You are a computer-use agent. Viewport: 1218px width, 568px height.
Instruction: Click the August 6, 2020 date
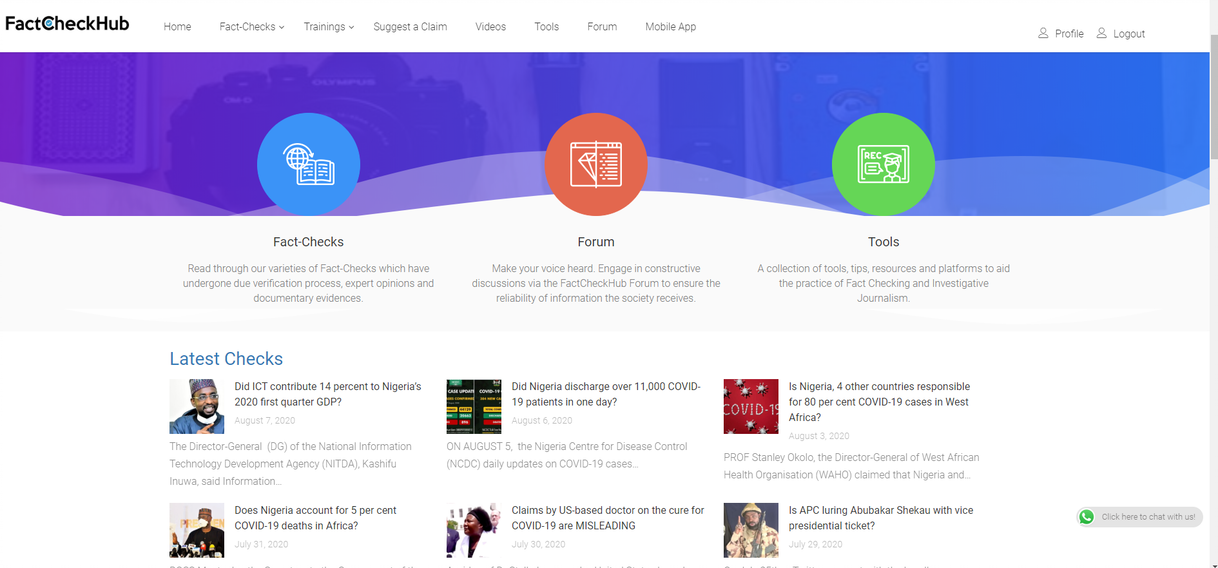(x=542, y=421)
